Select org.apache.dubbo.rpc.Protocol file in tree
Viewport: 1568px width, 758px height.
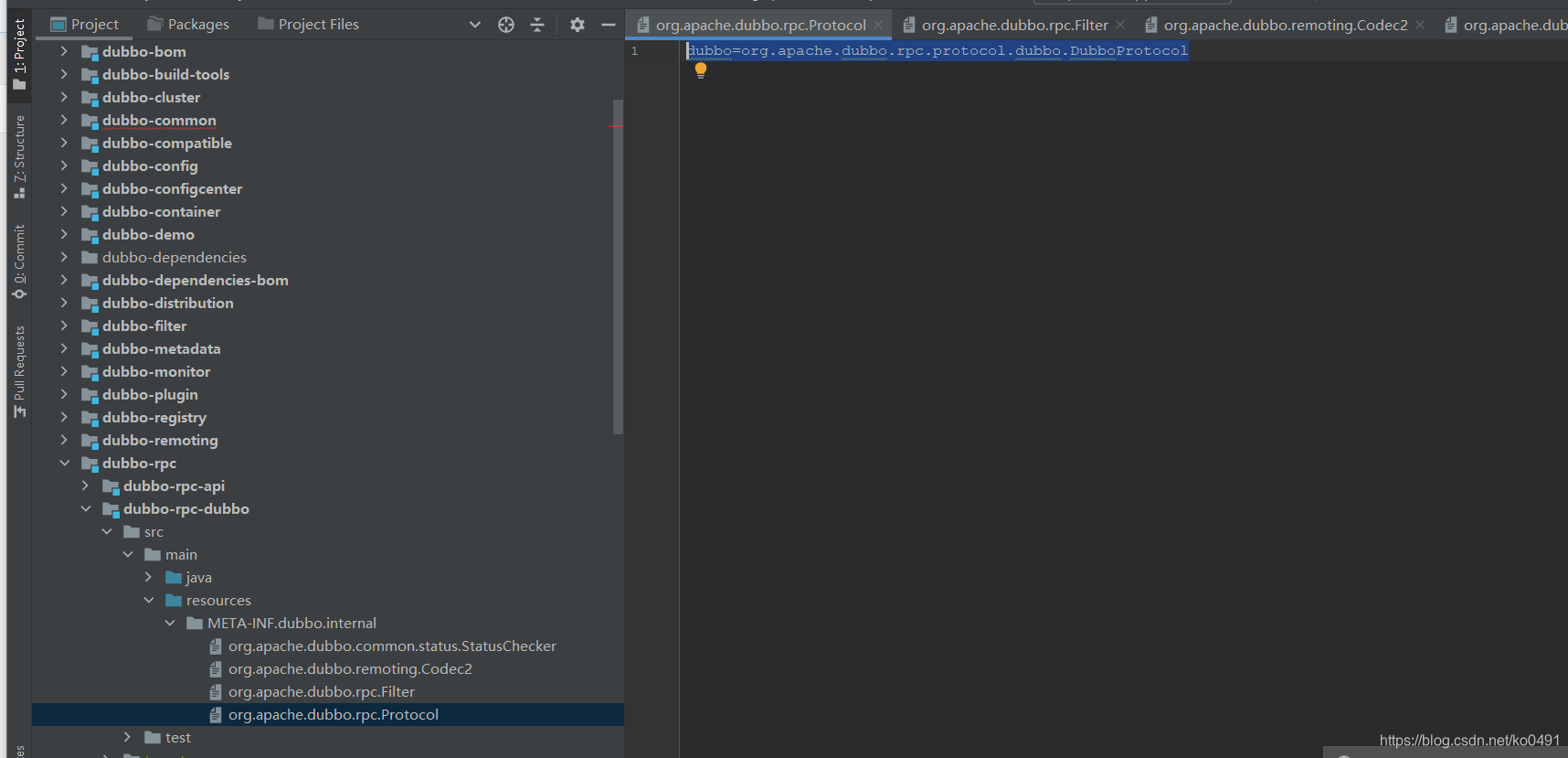click(334, 714)
